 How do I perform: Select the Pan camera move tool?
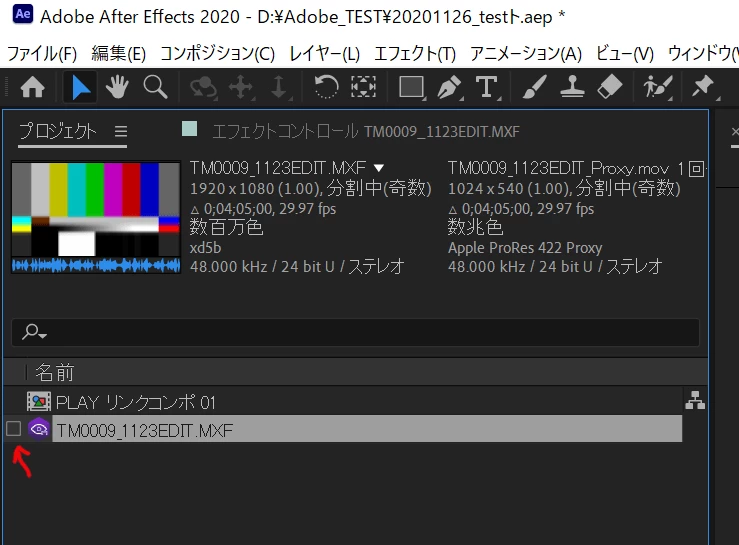pyautogui.click(x=241, y=87)
